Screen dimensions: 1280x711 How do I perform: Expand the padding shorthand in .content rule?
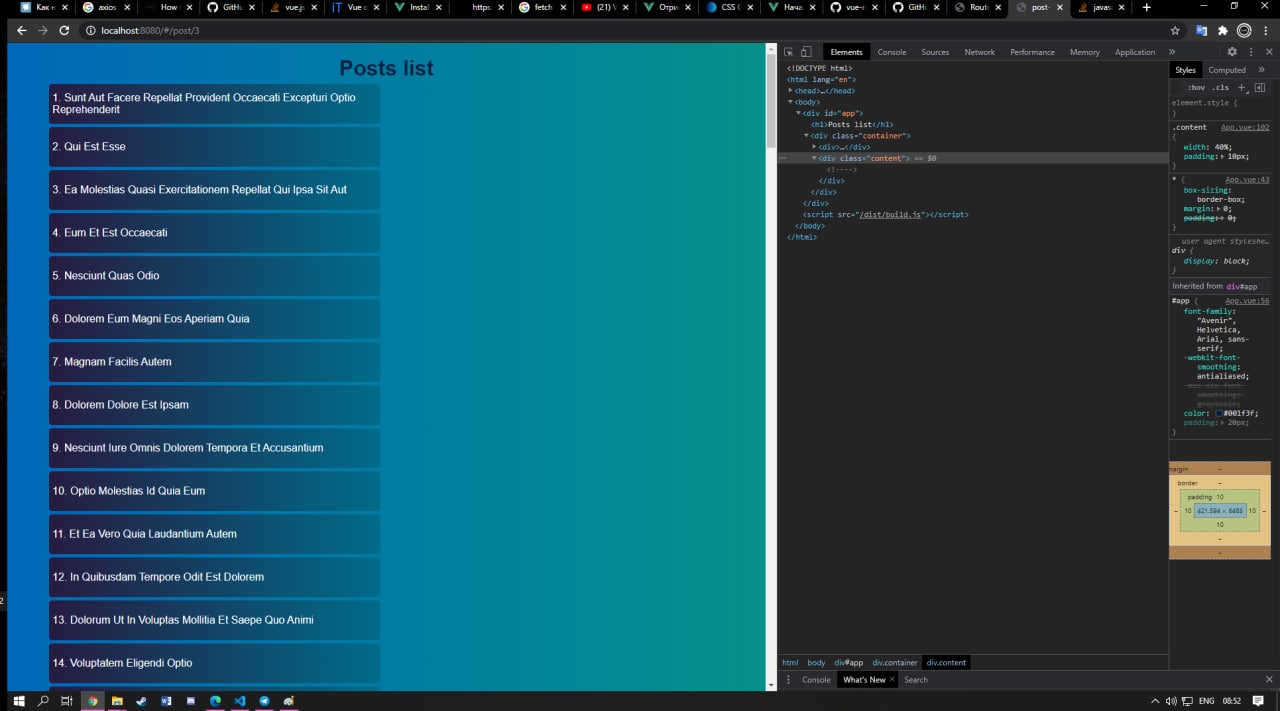pyautogui.click(x=1221, y=157)
